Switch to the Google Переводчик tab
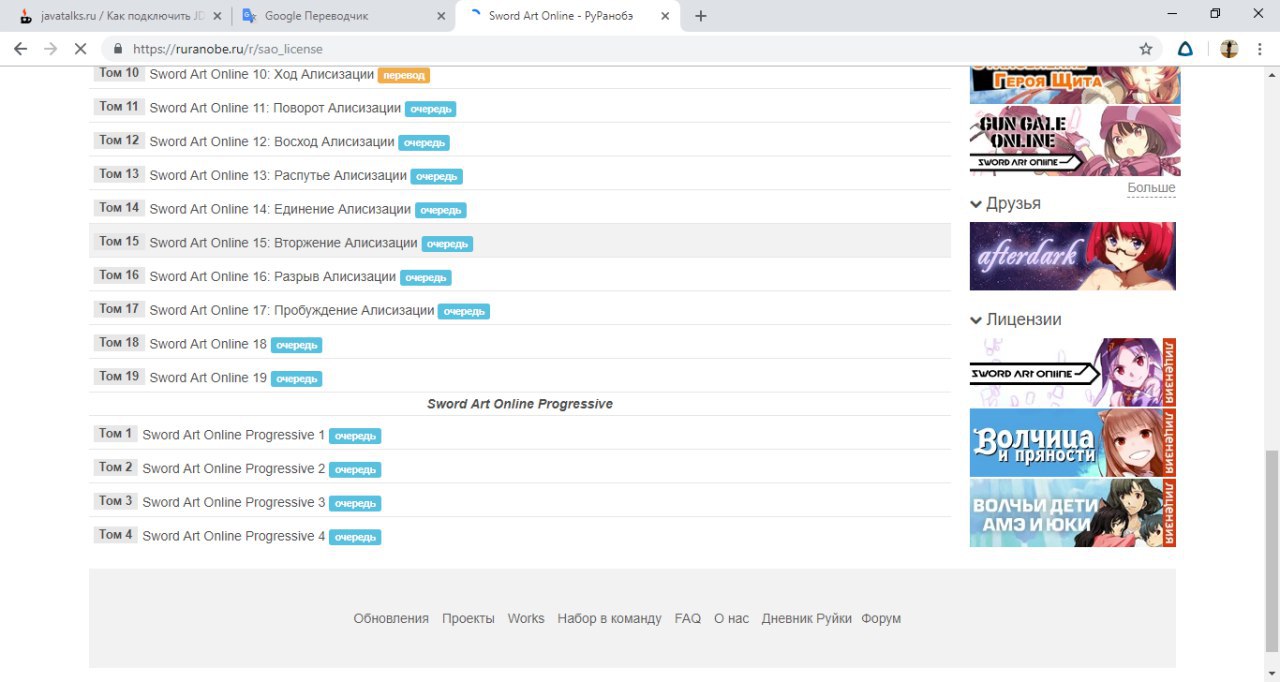Viewport: 1280px width, 682px height. tap(344, 16)
